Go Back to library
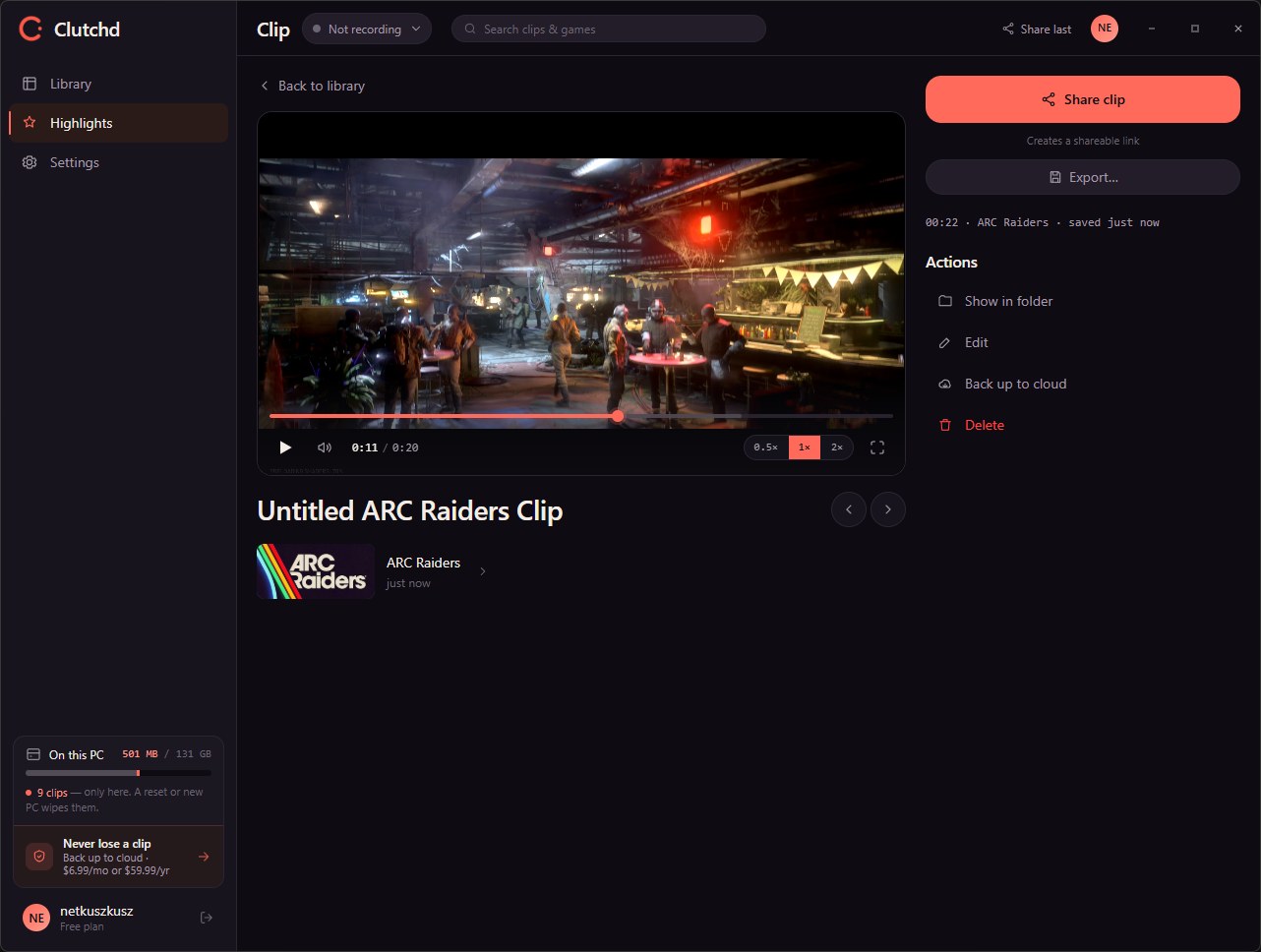The width and height of the screenshot is (1261, 952). [312, 86]
